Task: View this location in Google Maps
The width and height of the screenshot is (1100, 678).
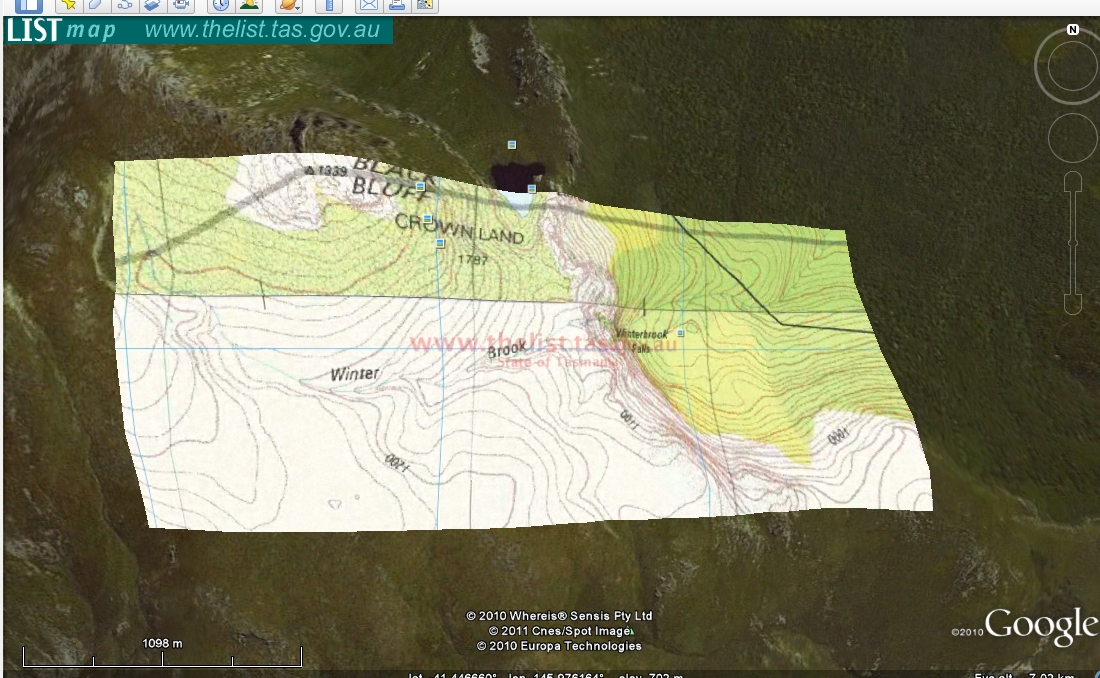Action: point(424,6)
